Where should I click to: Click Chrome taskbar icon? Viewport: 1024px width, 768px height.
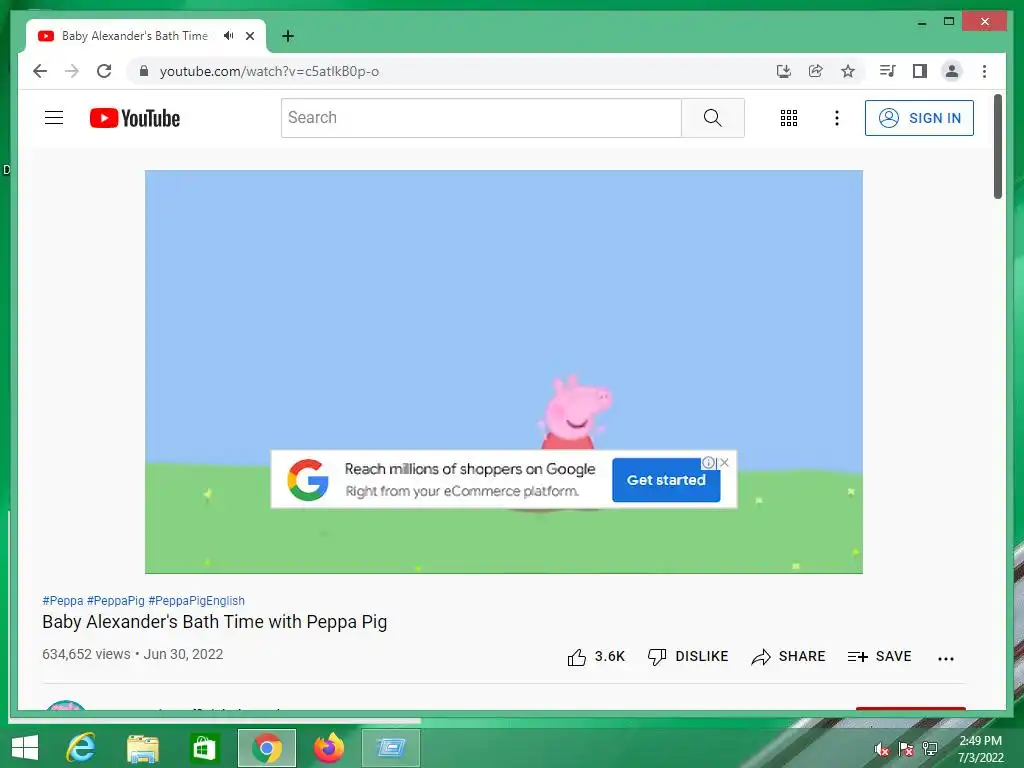click(266, 748)
